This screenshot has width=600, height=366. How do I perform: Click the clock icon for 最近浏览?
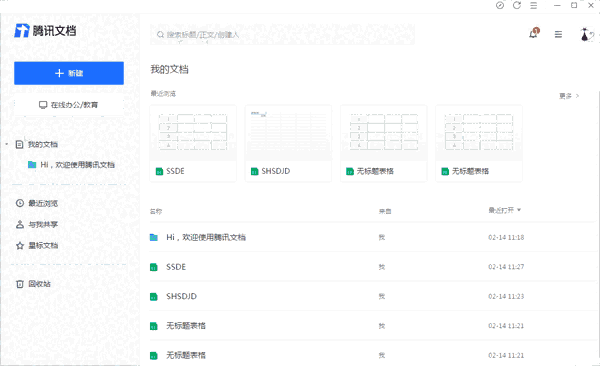coord(20,203)
